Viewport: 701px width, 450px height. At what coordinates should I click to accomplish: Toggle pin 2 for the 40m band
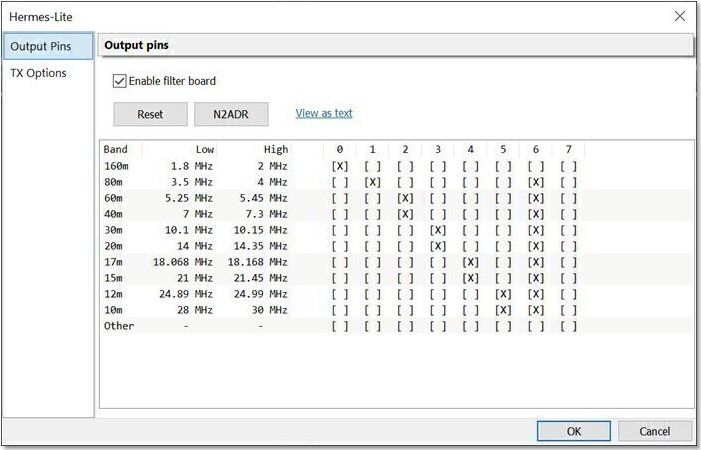tap(405, 214)
